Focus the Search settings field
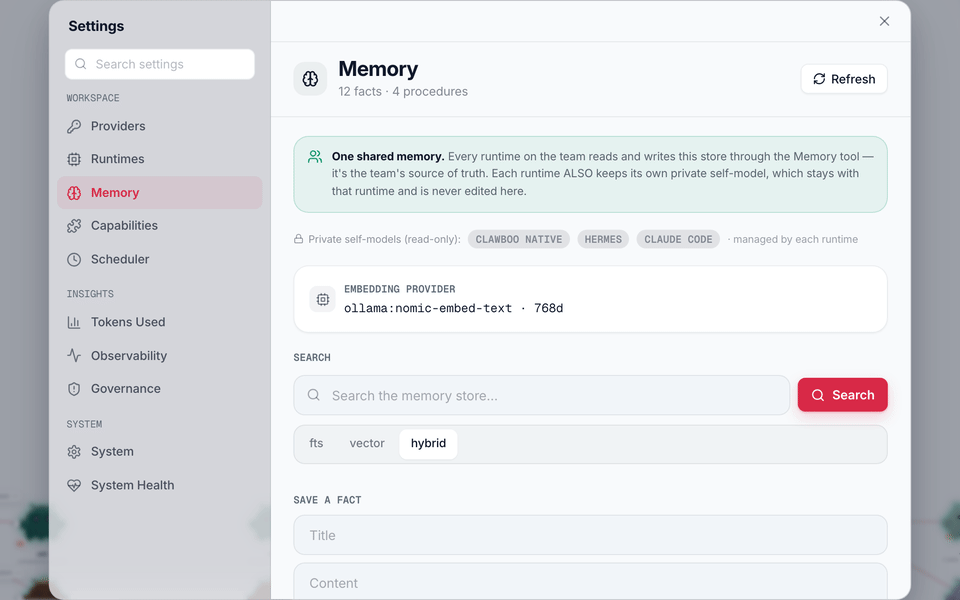This screenshot has width=960, height=600. [160, 64]
